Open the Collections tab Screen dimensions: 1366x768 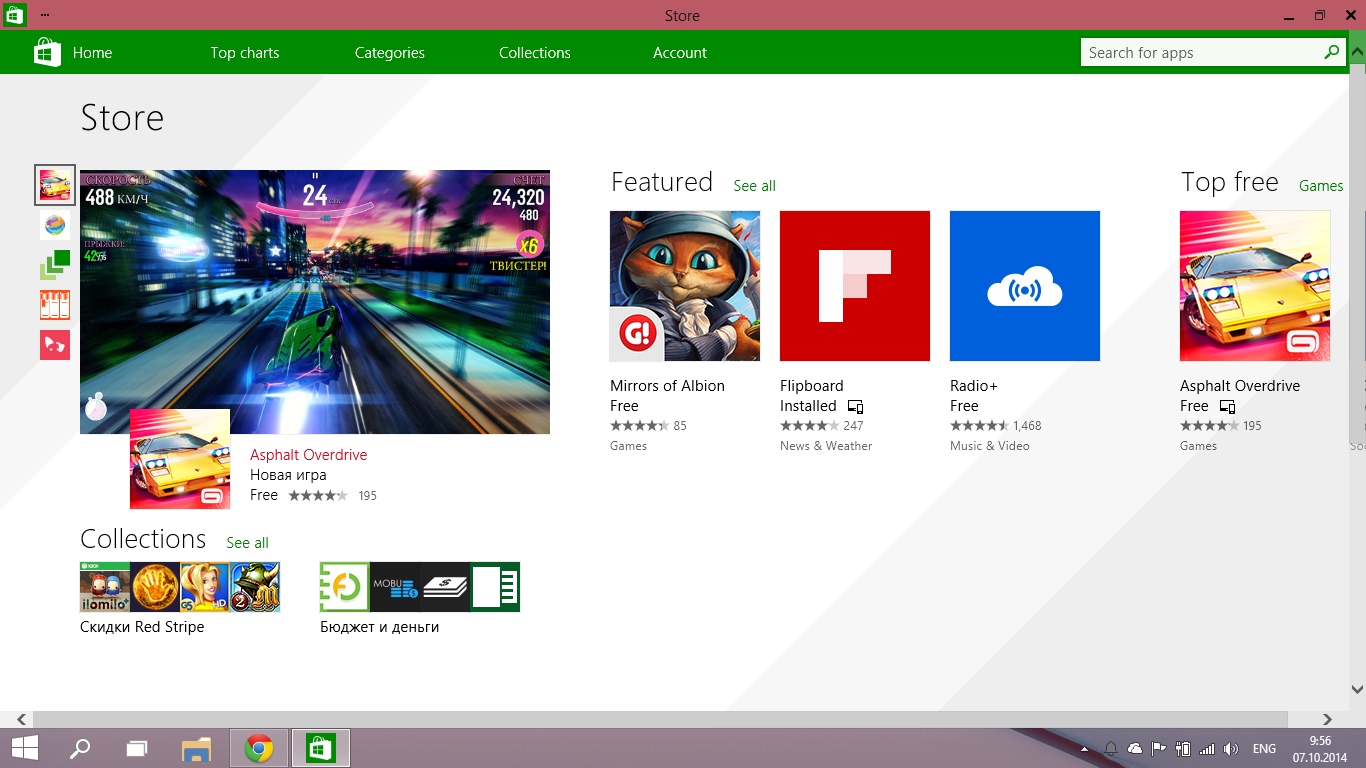(535, 53)
